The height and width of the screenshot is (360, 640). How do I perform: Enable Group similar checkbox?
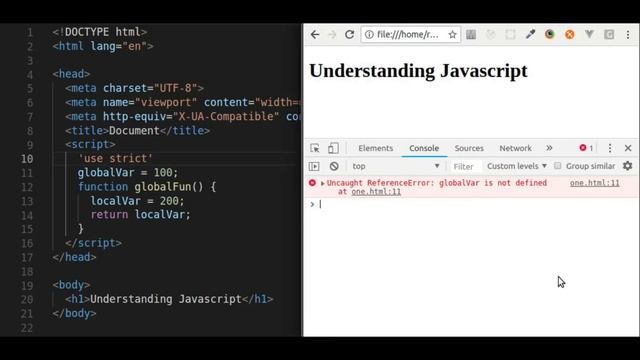tap(558, 166)
